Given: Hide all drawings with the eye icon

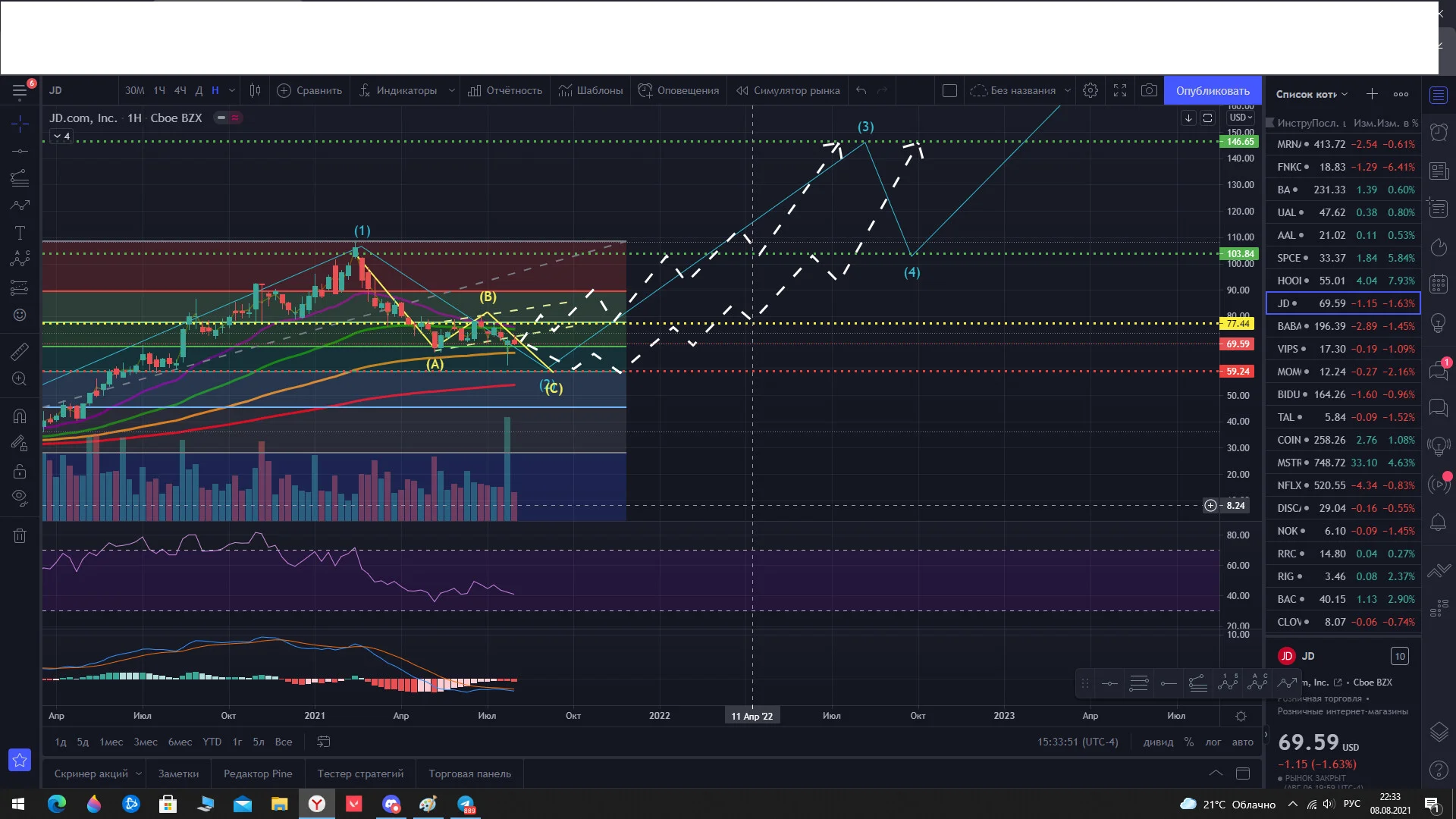Looking at the screenshot, I should 20,497.
